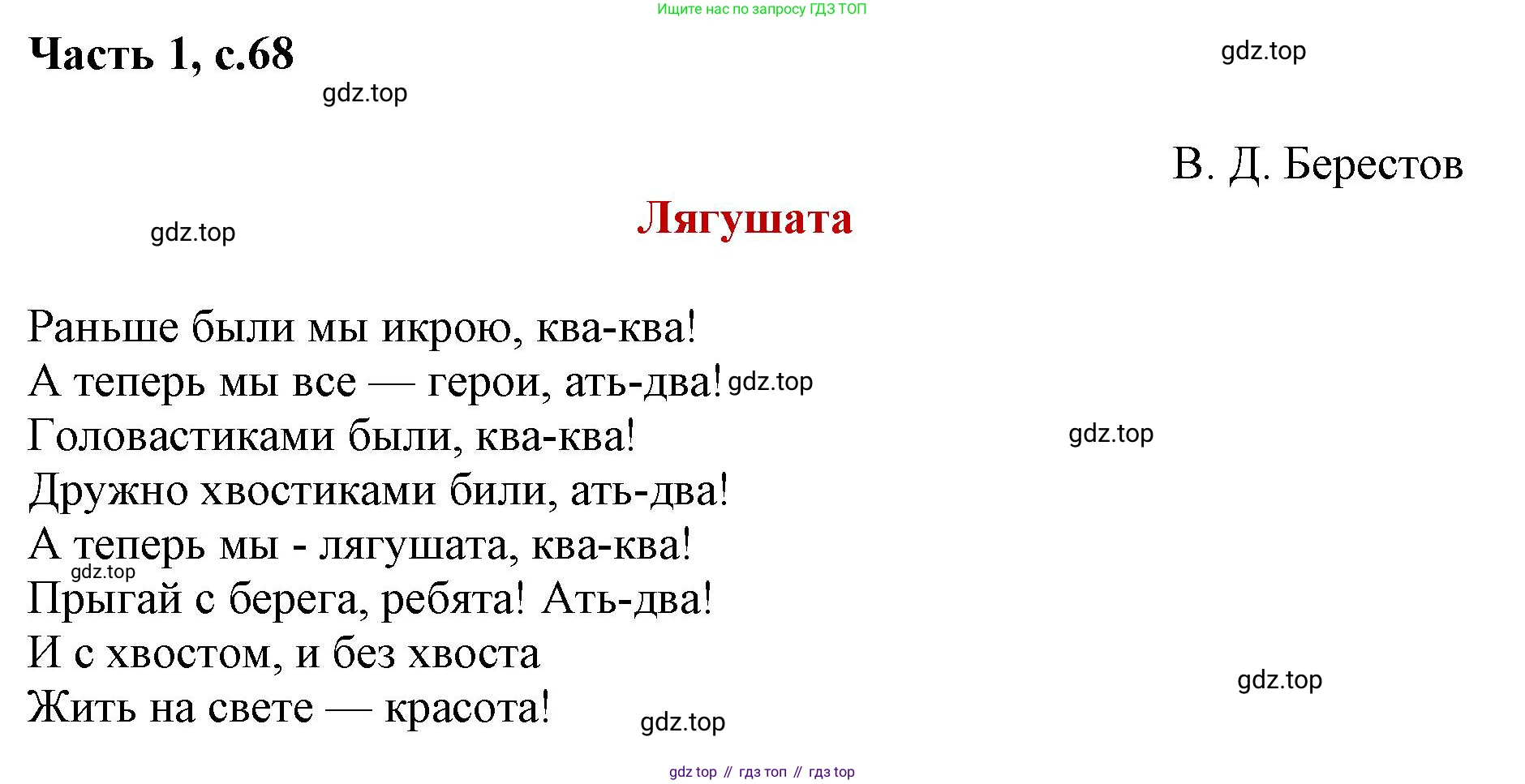Click the line "Дружно хвостиками били, ать-два!"

379,491
